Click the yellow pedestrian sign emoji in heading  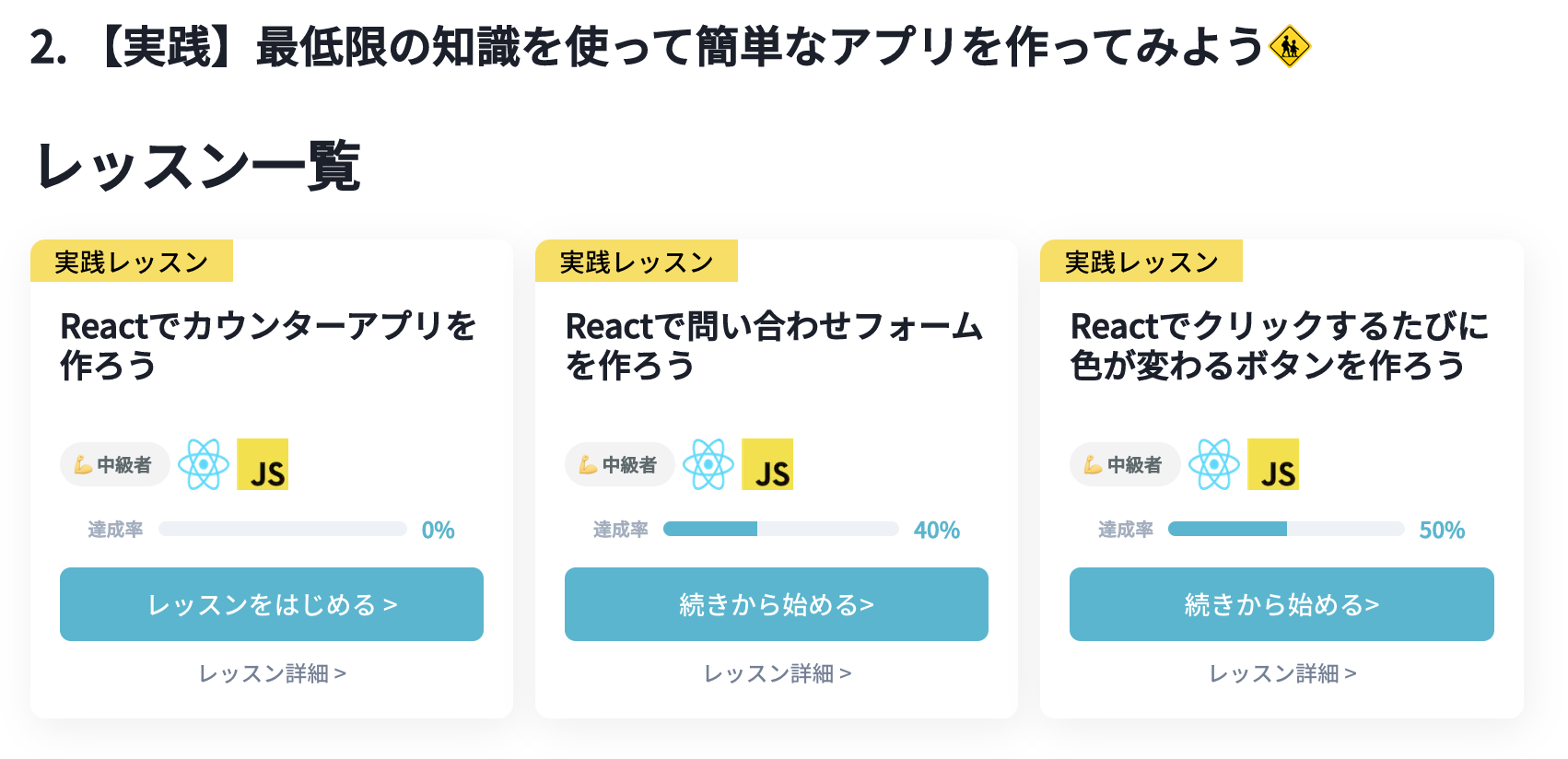tap(1289, 47)
